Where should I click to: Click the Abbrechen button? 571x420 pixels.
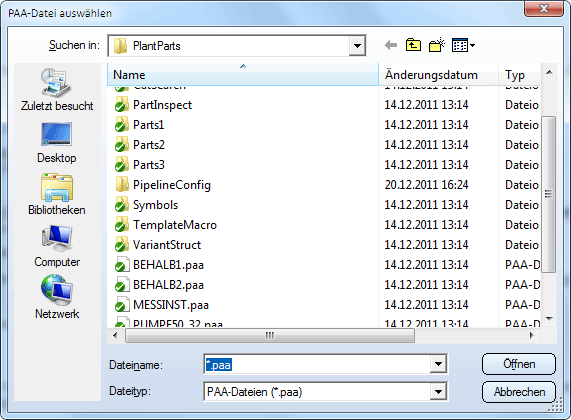519,392
